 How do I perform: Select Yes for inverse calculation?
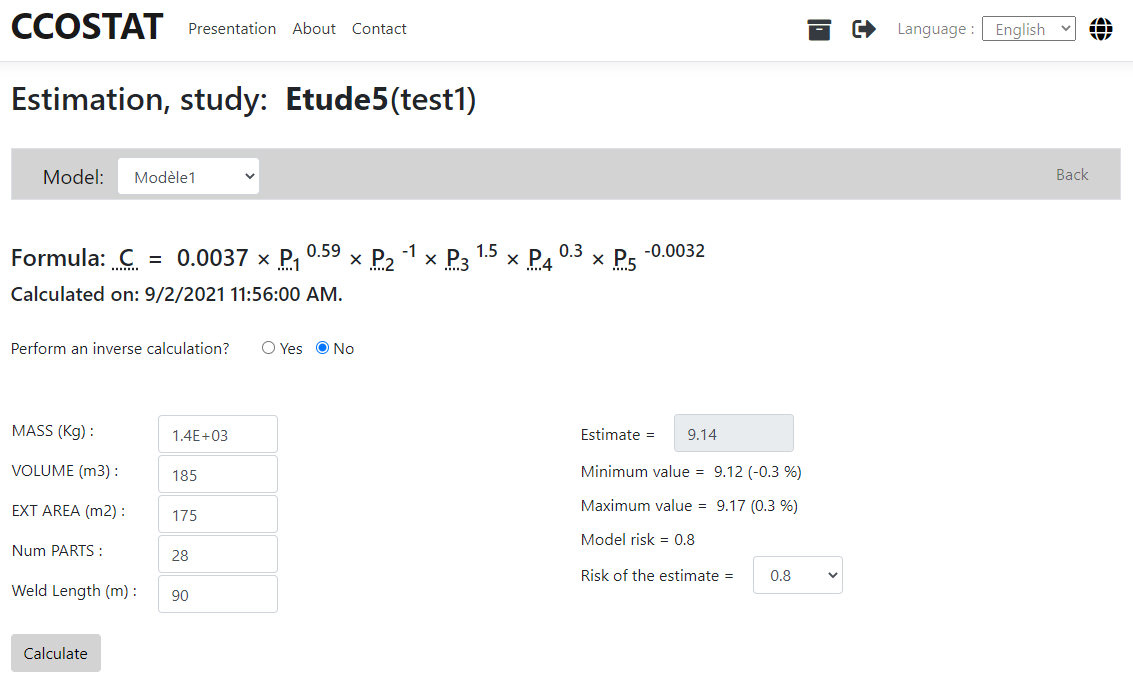[268, 348]
